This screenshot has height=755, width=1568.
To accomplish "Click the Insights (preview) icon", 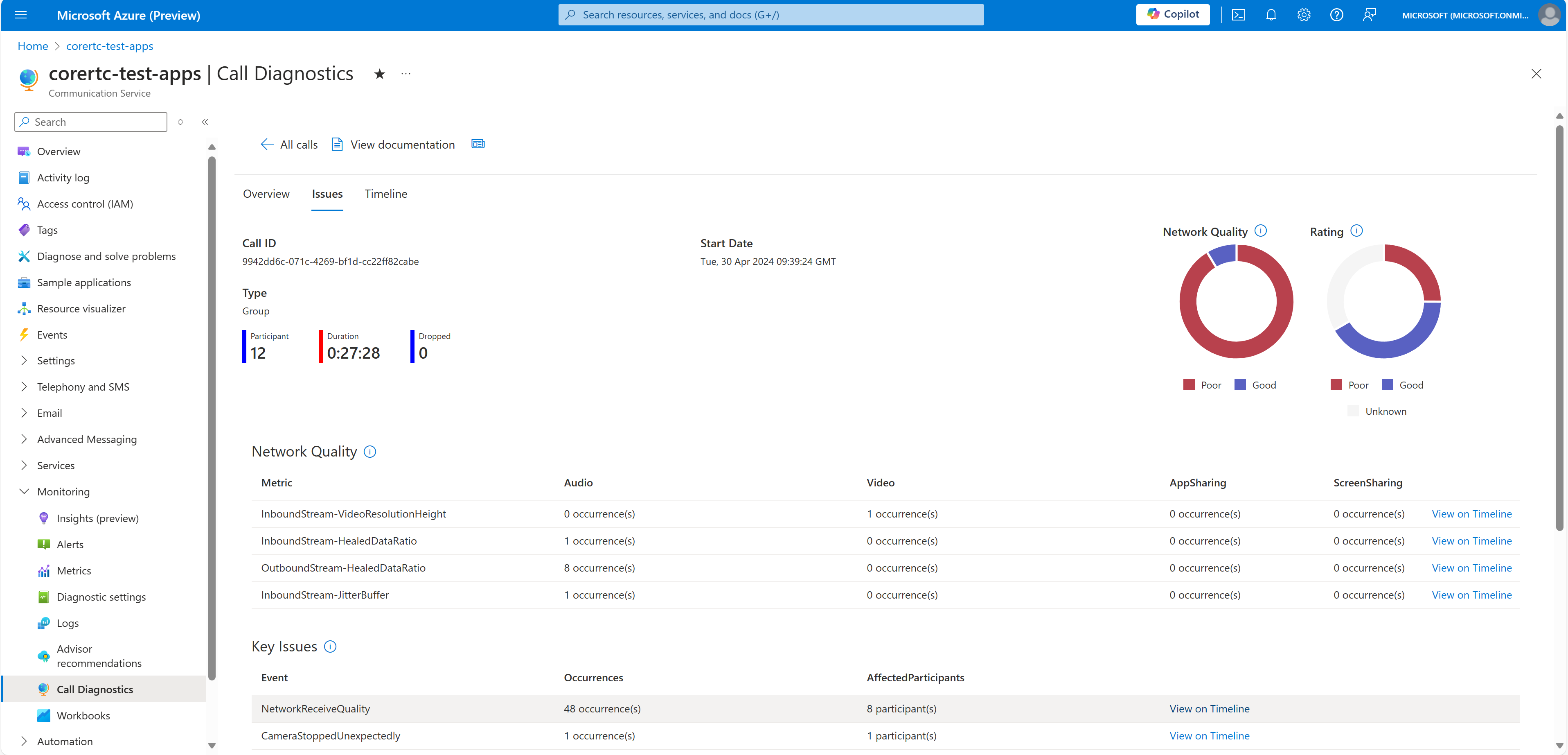I will pos(43,518).
